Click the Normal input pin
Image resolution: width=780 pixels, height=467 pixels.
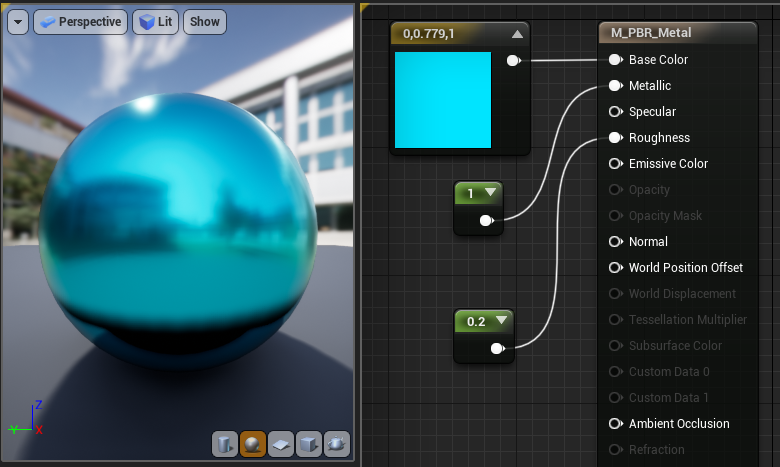[616, 242]
